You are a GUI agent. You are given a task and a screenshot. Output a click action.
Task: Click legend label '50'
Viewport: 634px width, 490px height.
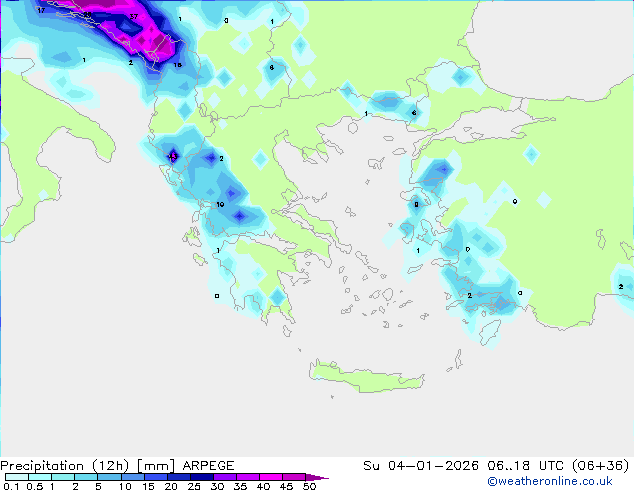pyautogui.click(x=309, y=486)
